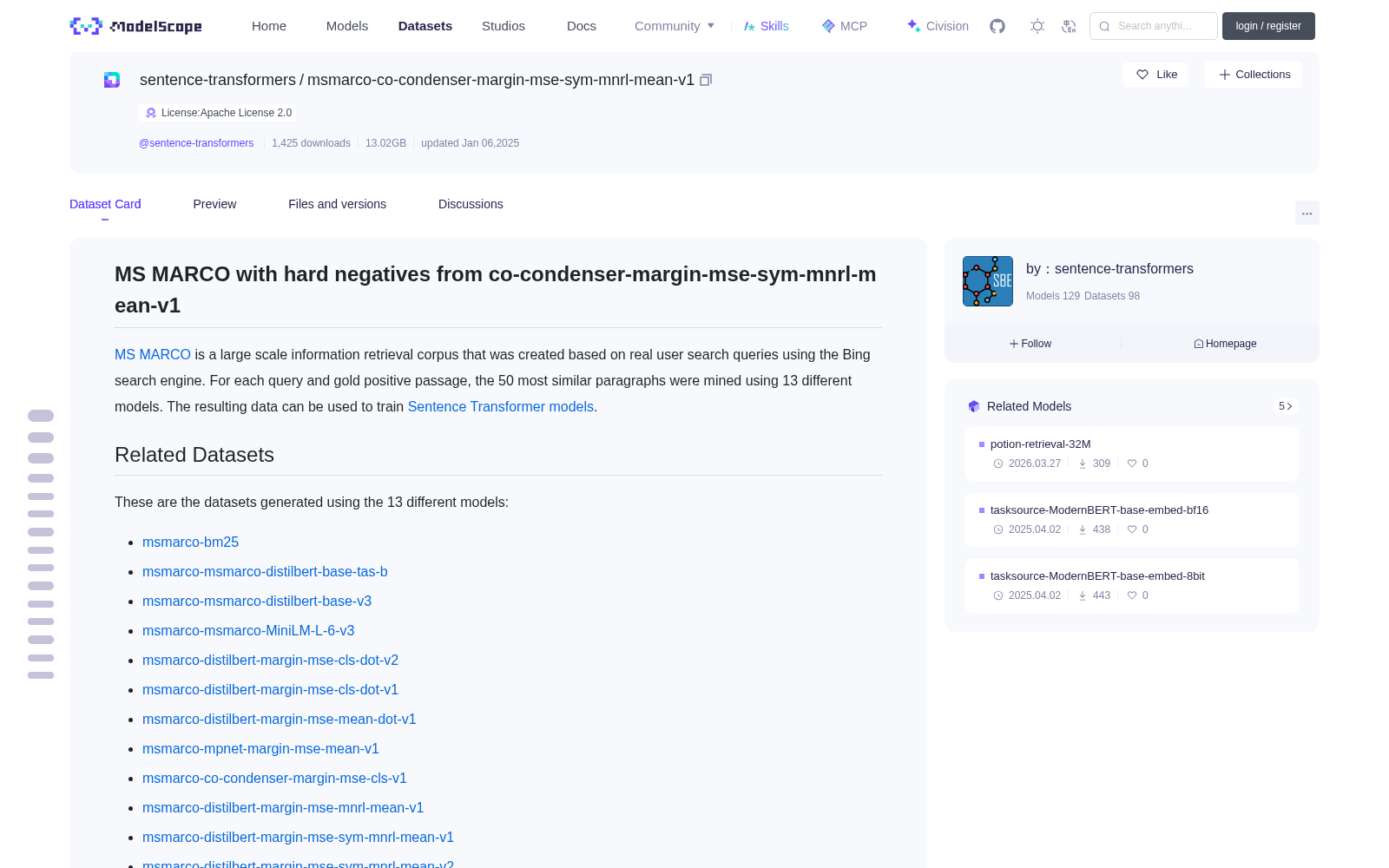Open msmarco-distilbert-margin-mse-cls-dot-v2 link
The image size is (1389, 868).
point(270,660)
